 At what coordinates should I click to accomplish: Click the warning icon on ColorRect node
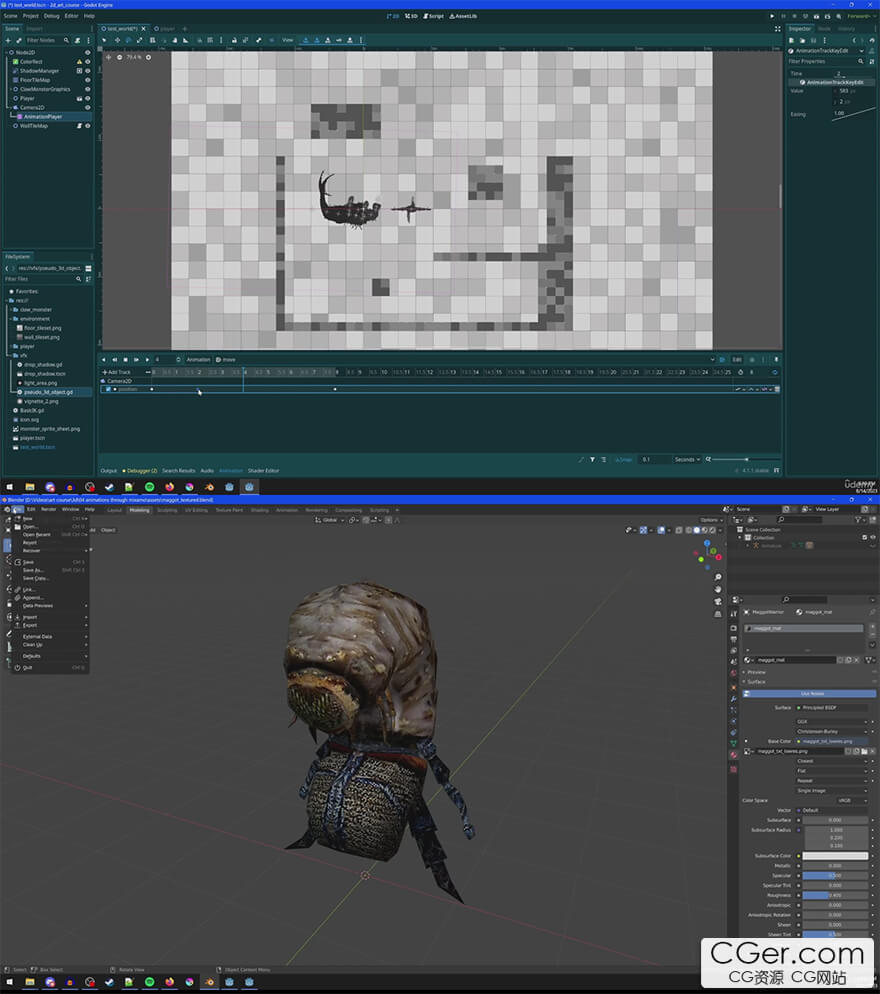[x=79, y=61]
